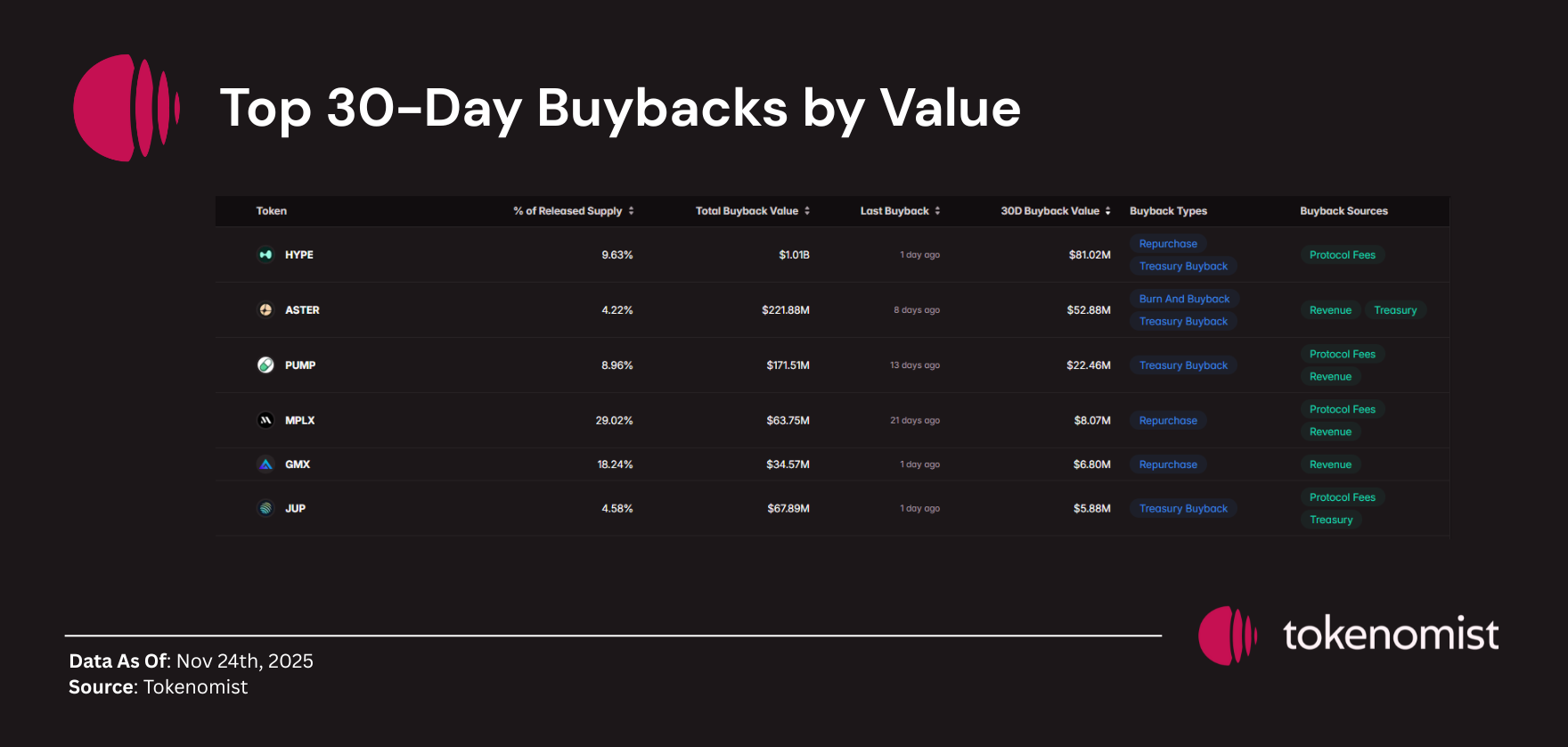Click the JUP token icon
Viewport: 1568px width, 747px height.
265,508
